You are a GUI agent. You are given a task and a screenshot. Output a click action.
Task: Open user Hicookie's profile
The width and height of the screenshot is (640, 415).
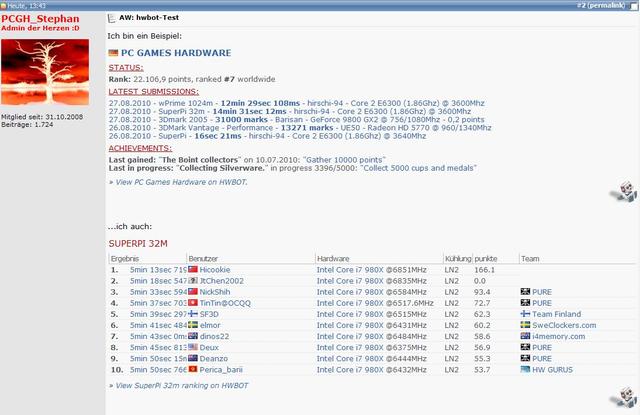215,270
